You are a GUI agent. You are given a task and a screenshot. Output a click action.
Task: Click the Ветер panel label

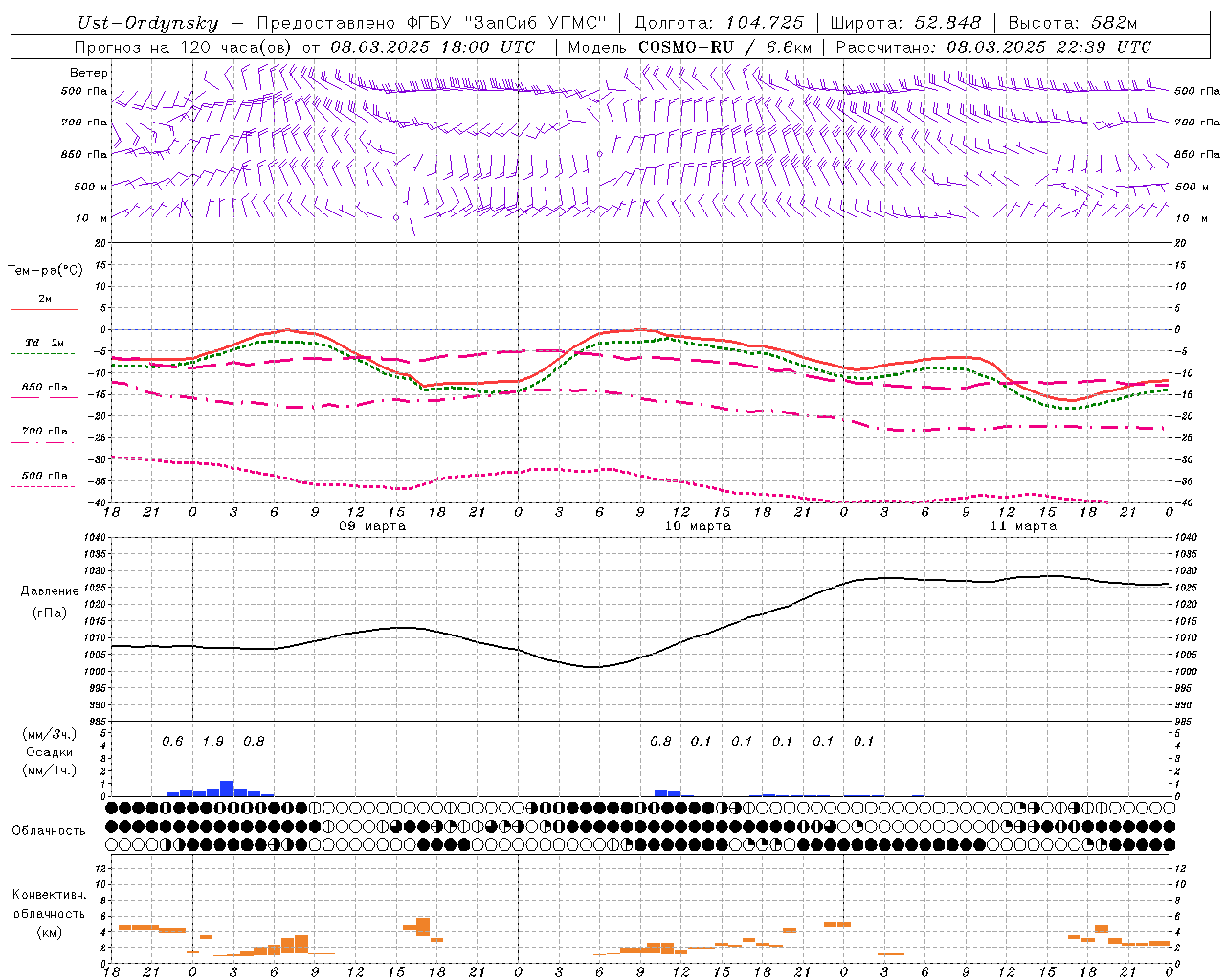[x=89, y=73]
